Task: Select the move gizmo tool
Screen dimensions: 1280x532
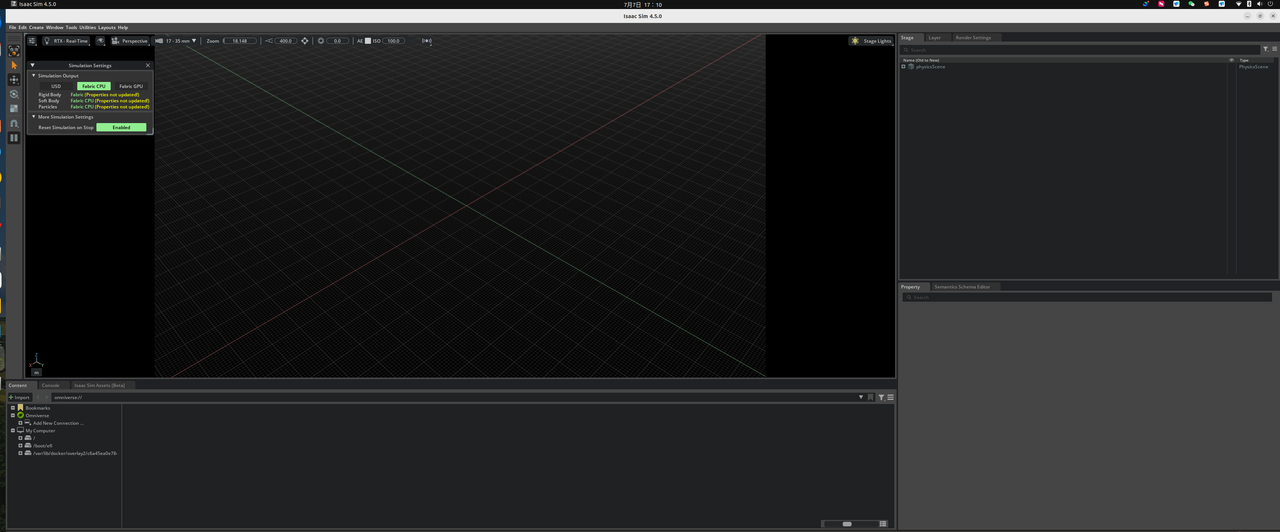Action: [x=14, y=79]
